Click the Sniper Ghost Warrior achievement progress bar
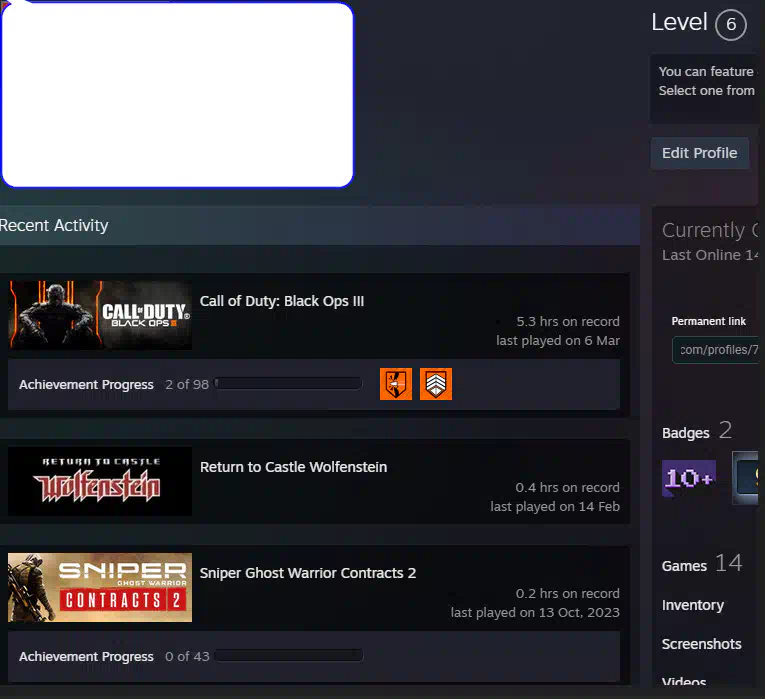Image resolution: width=765 pixels, height=699 pixels. [x=289, y=656]
